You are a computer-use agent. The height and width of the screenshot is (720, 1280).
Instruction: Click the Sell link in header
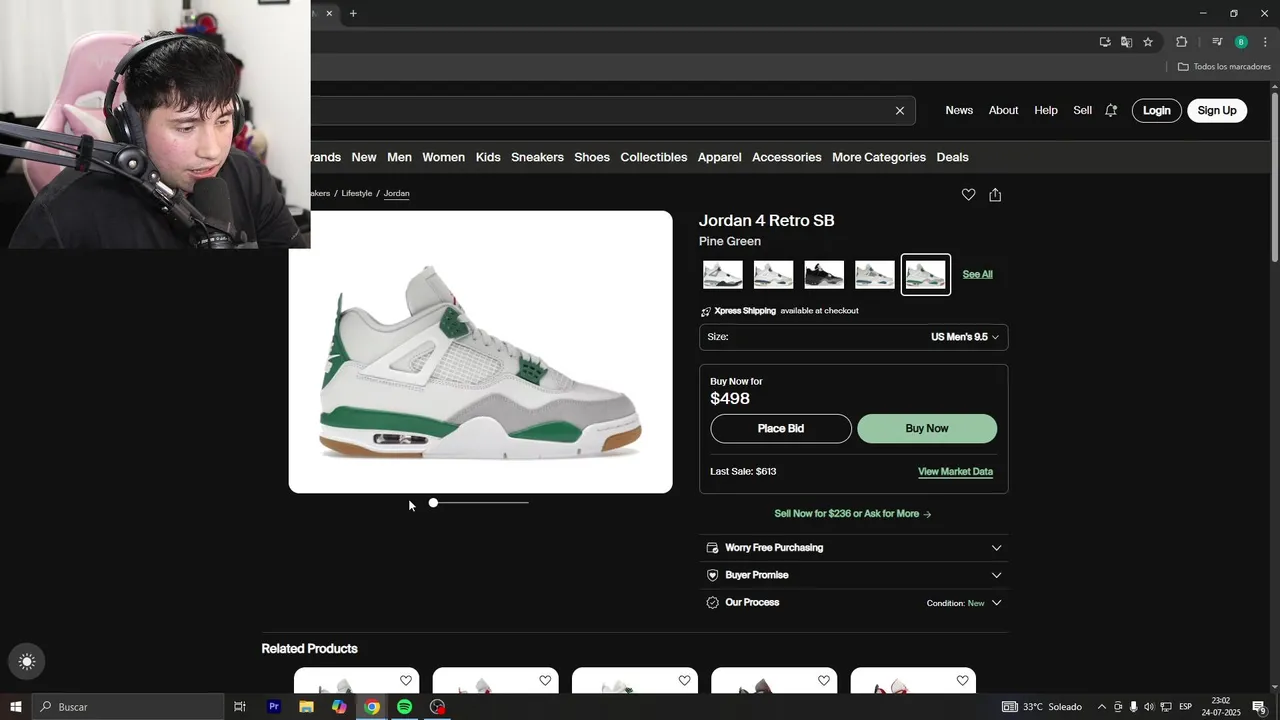(x=1083, y=111)
